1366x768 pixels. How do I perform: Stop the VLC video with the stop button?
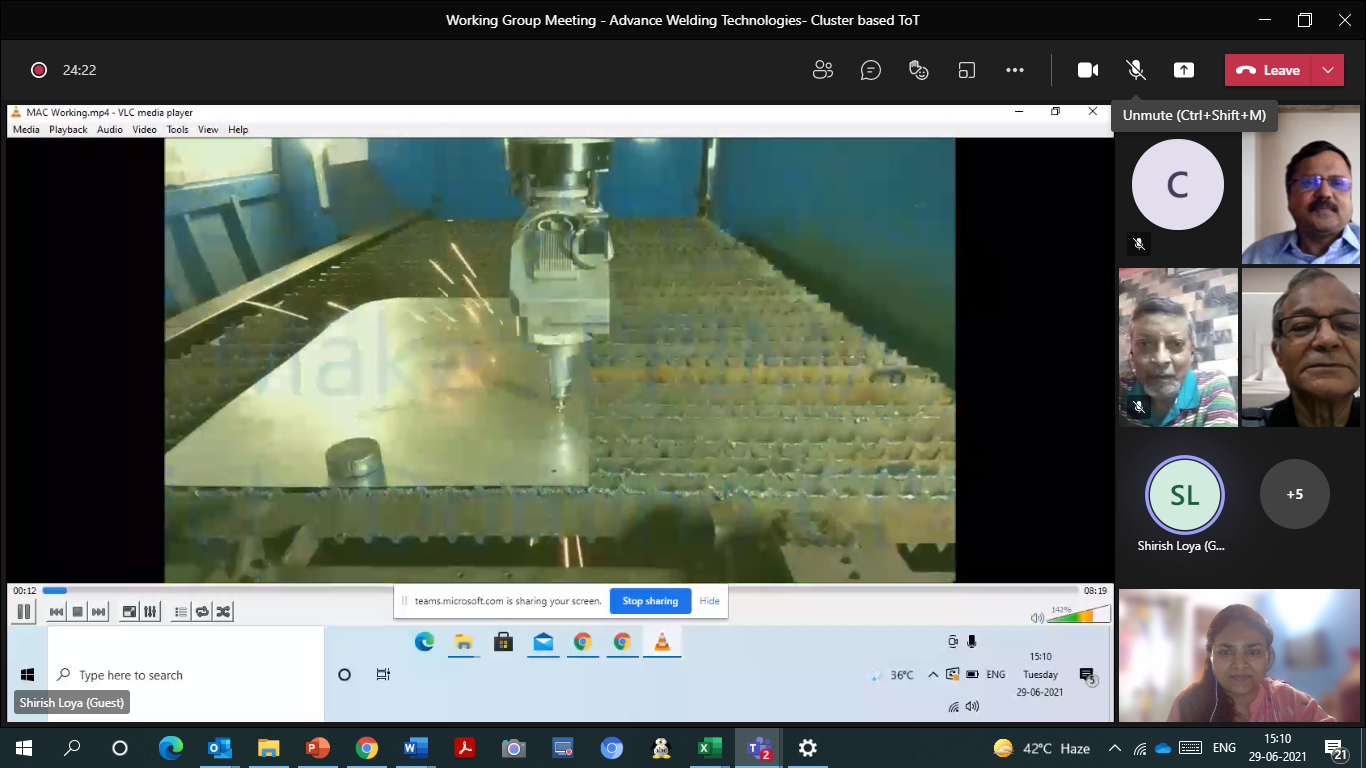pyautogui.click(x=77, y=612)
